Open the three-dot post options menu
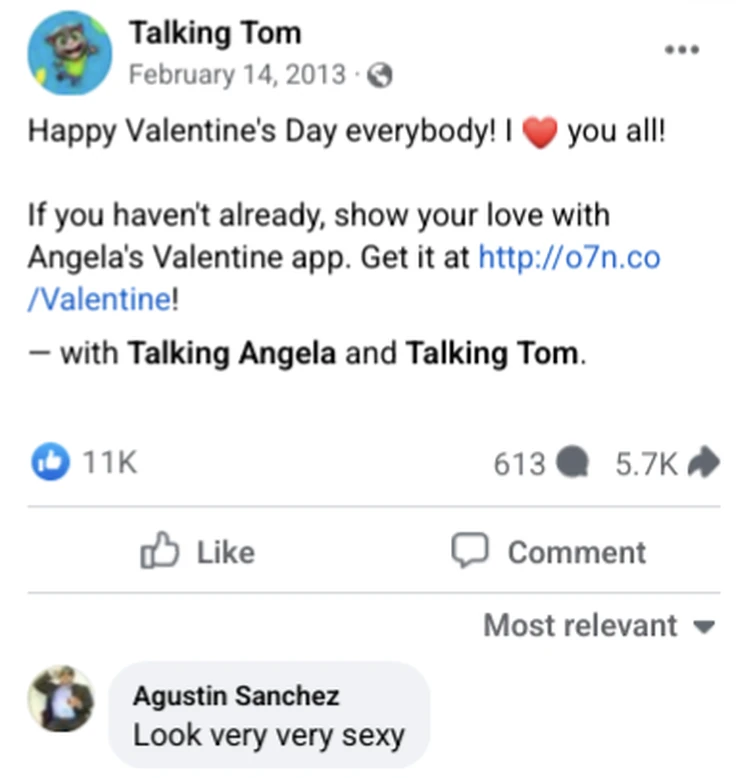This screenshot has width=755, height=778. [x=682, y=49]
